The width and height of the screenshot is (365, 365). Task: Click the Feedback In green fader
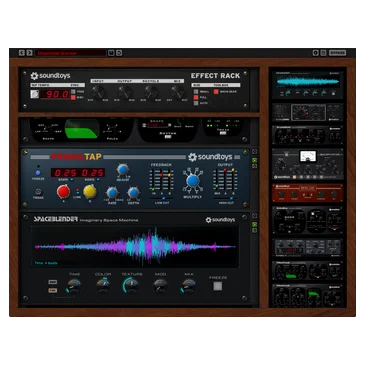click(154, 189)
